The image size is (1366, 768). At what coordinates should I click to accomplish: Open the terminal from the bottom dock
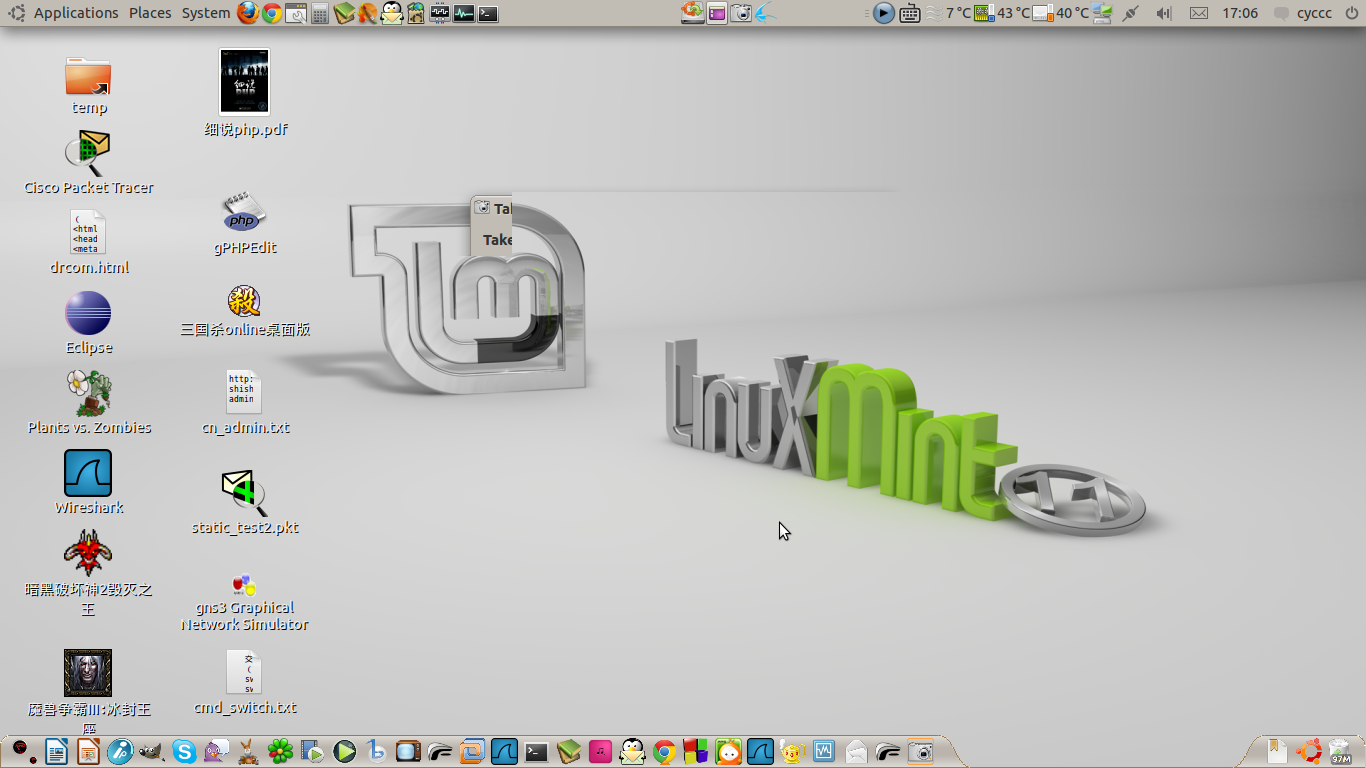pyautogui.click(x=537, y=751)
